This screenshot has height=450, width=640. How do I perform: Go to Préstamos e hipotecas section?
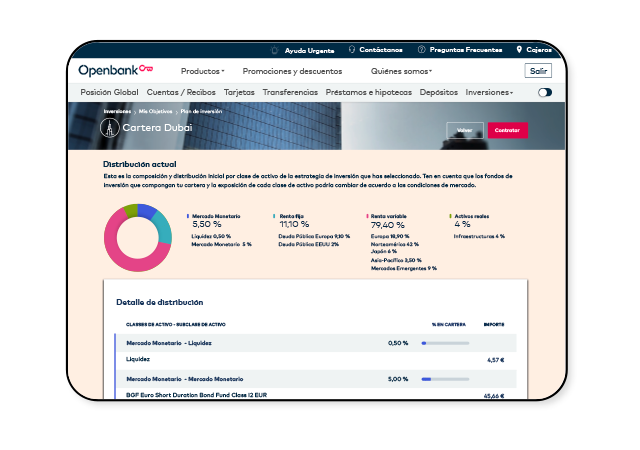coord(369,92)
